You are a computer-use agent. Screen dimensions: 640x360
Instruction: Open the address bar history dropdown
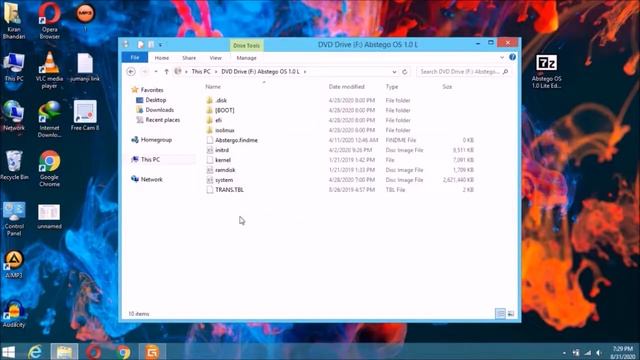[394, 72]
